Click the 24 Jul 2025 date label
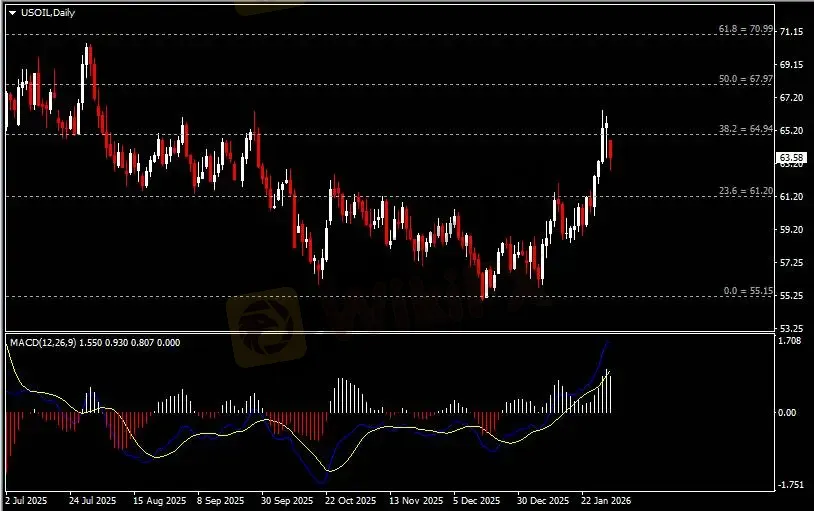Viewport: 814px width, 511px height. point(92,501)
